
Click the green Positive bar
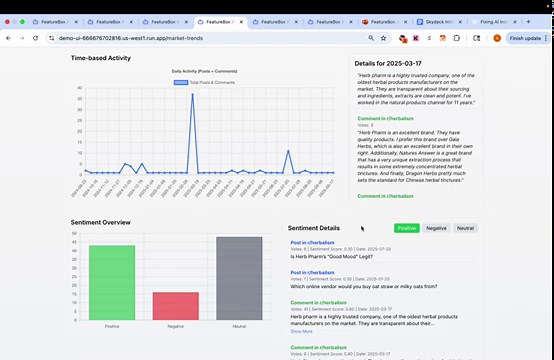point(112,283)
